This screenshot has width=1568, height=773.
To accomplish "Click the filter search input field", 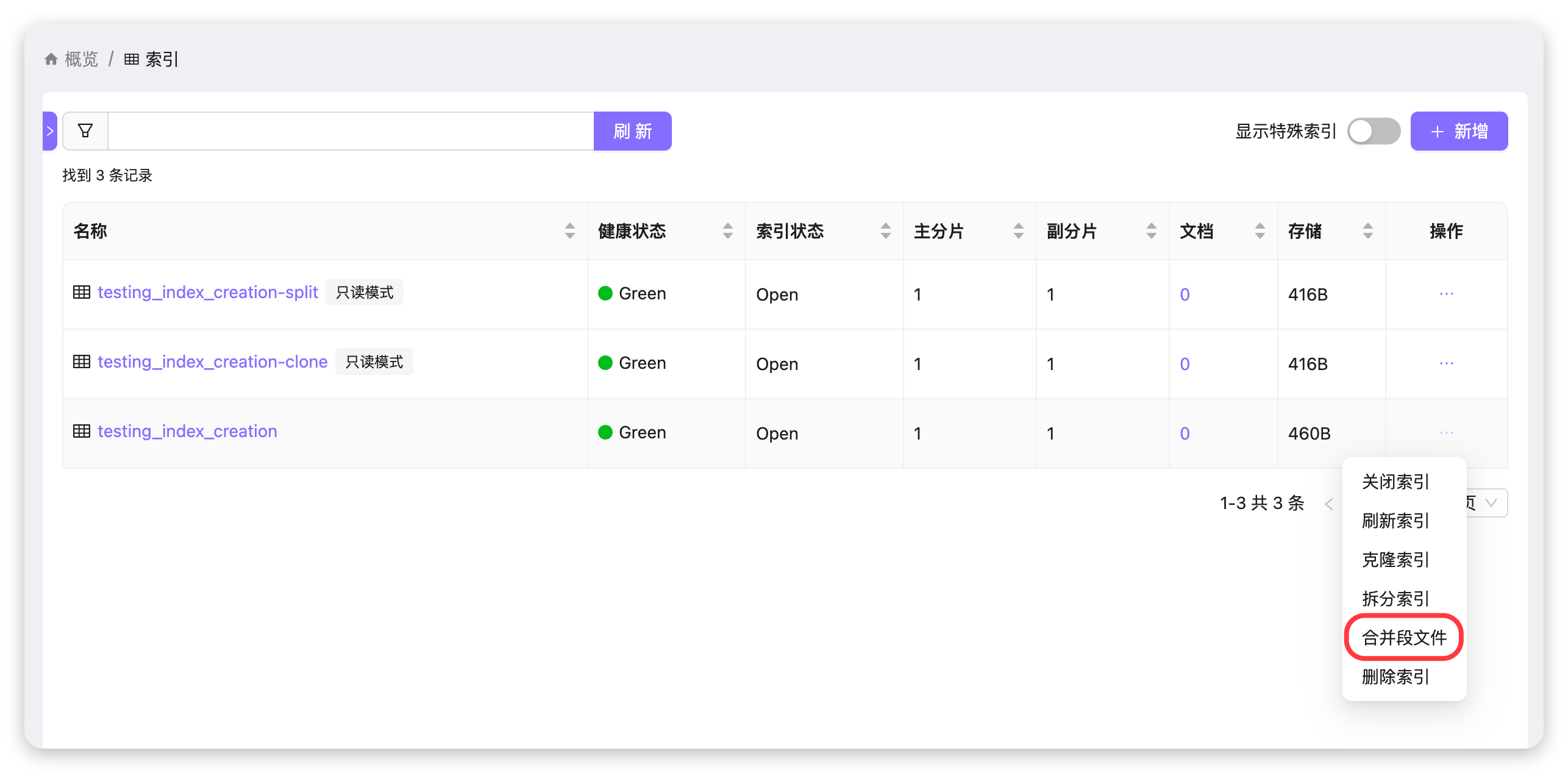I will point(351,131).
